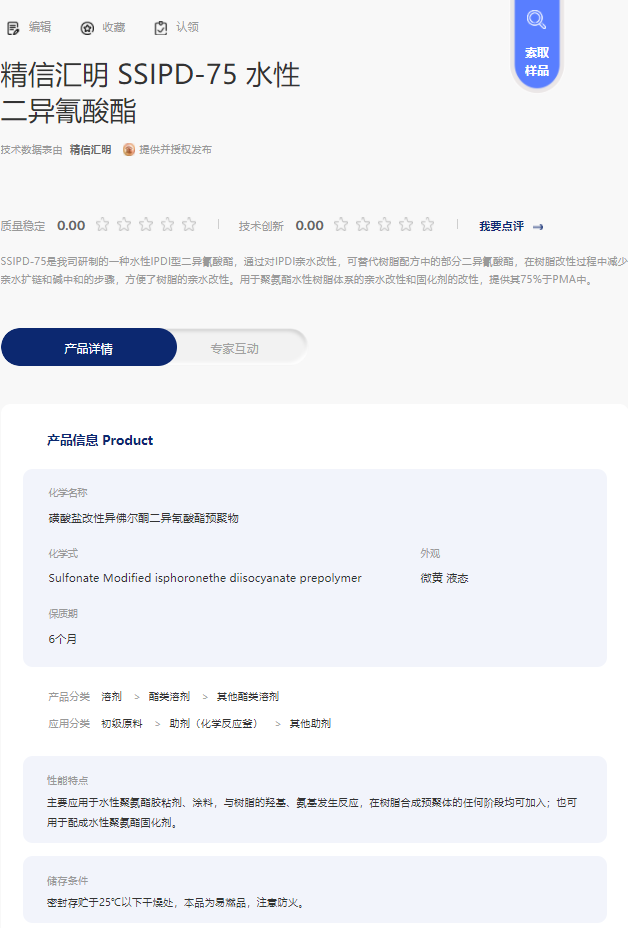This screenshot has width=628, height=928.
Task: Click the 保质期 field label
Action: click(63, 614)
